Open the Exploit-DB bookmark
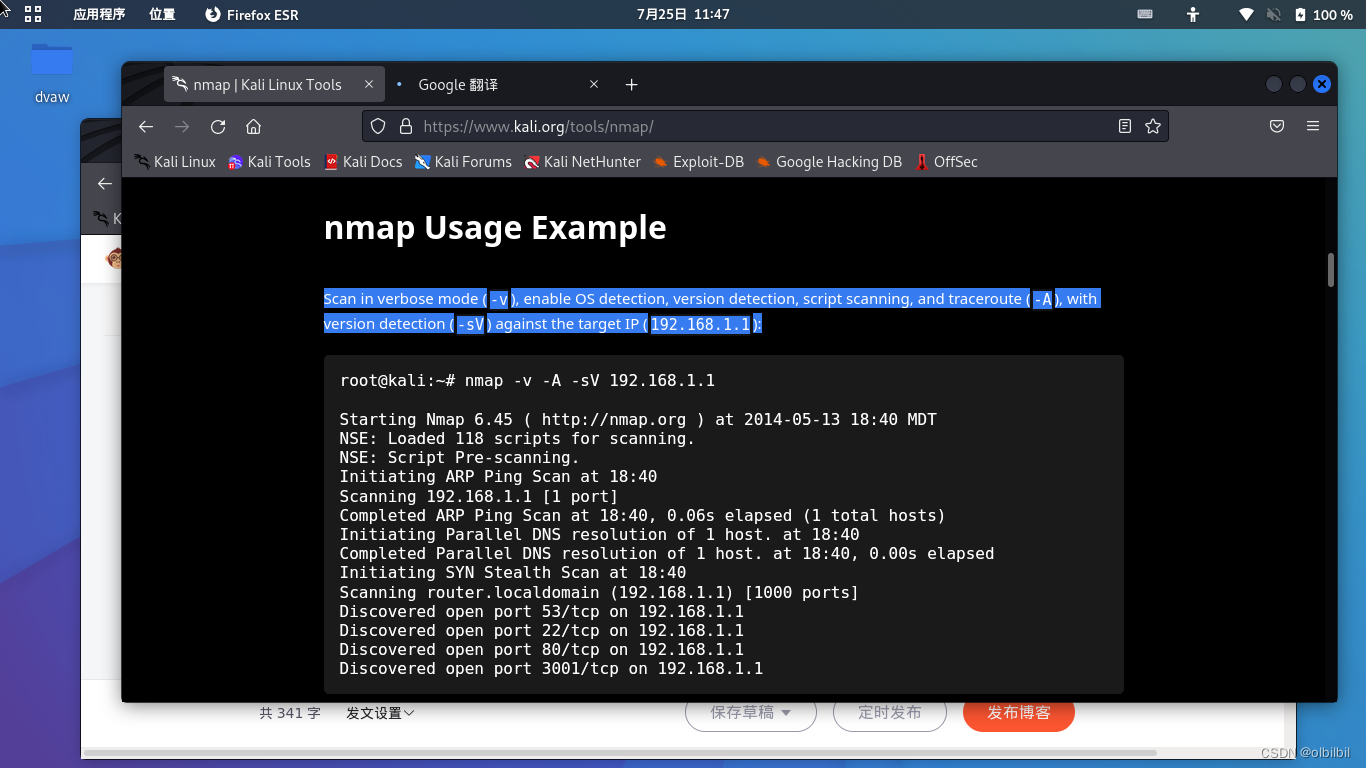Screen dimensions: 1366x768 coord(698,161)
